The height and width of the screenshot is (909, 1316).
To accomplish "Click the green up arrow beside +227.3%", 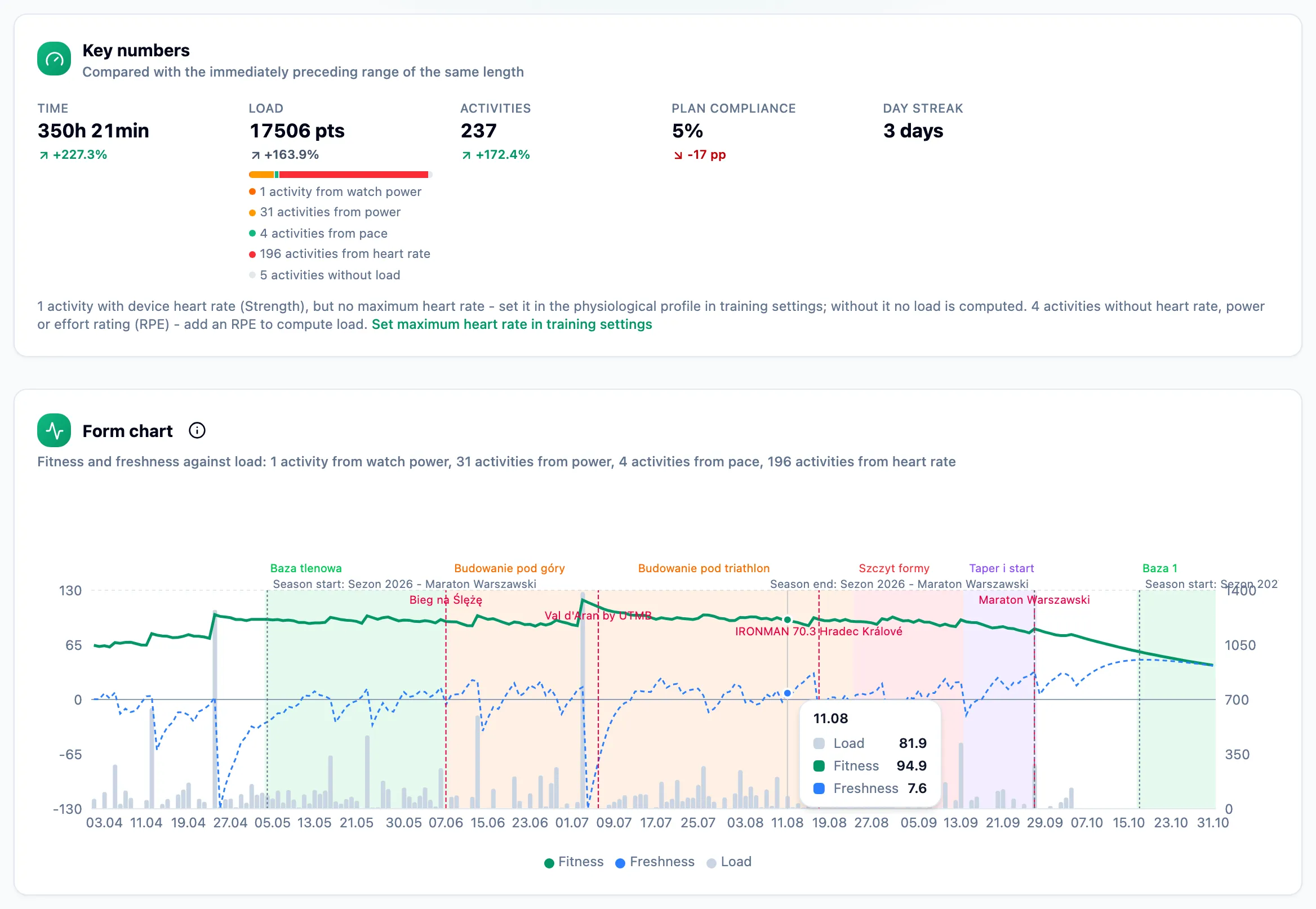I will pyautogui.click(x=44, y=155).
